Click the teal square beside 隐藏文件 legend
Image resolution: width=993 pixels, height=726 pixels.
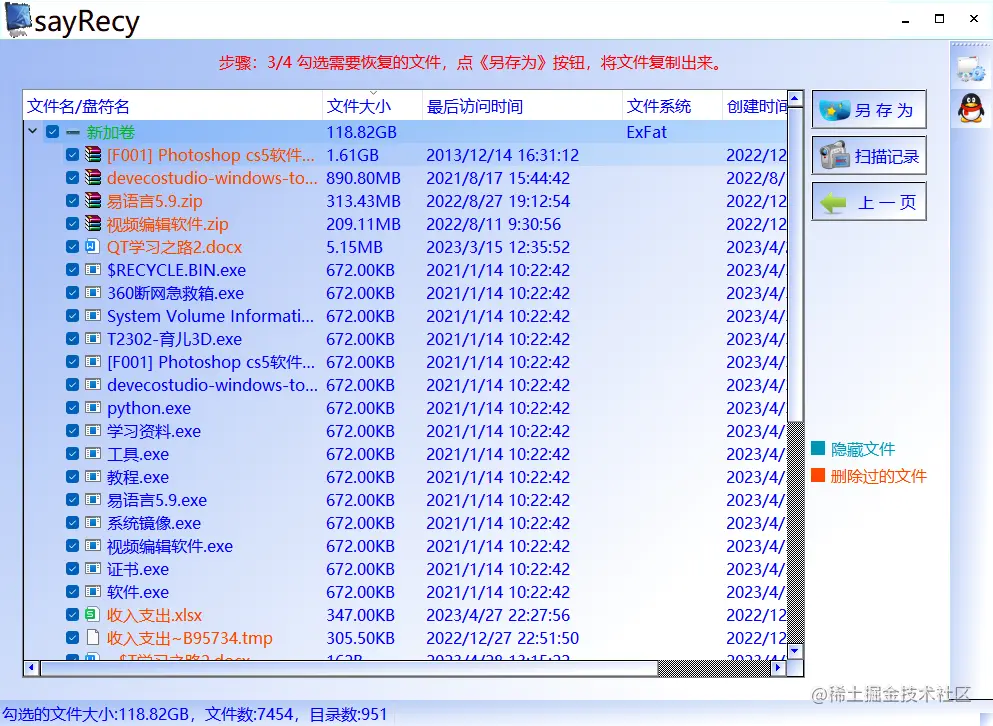pos(820,450)
